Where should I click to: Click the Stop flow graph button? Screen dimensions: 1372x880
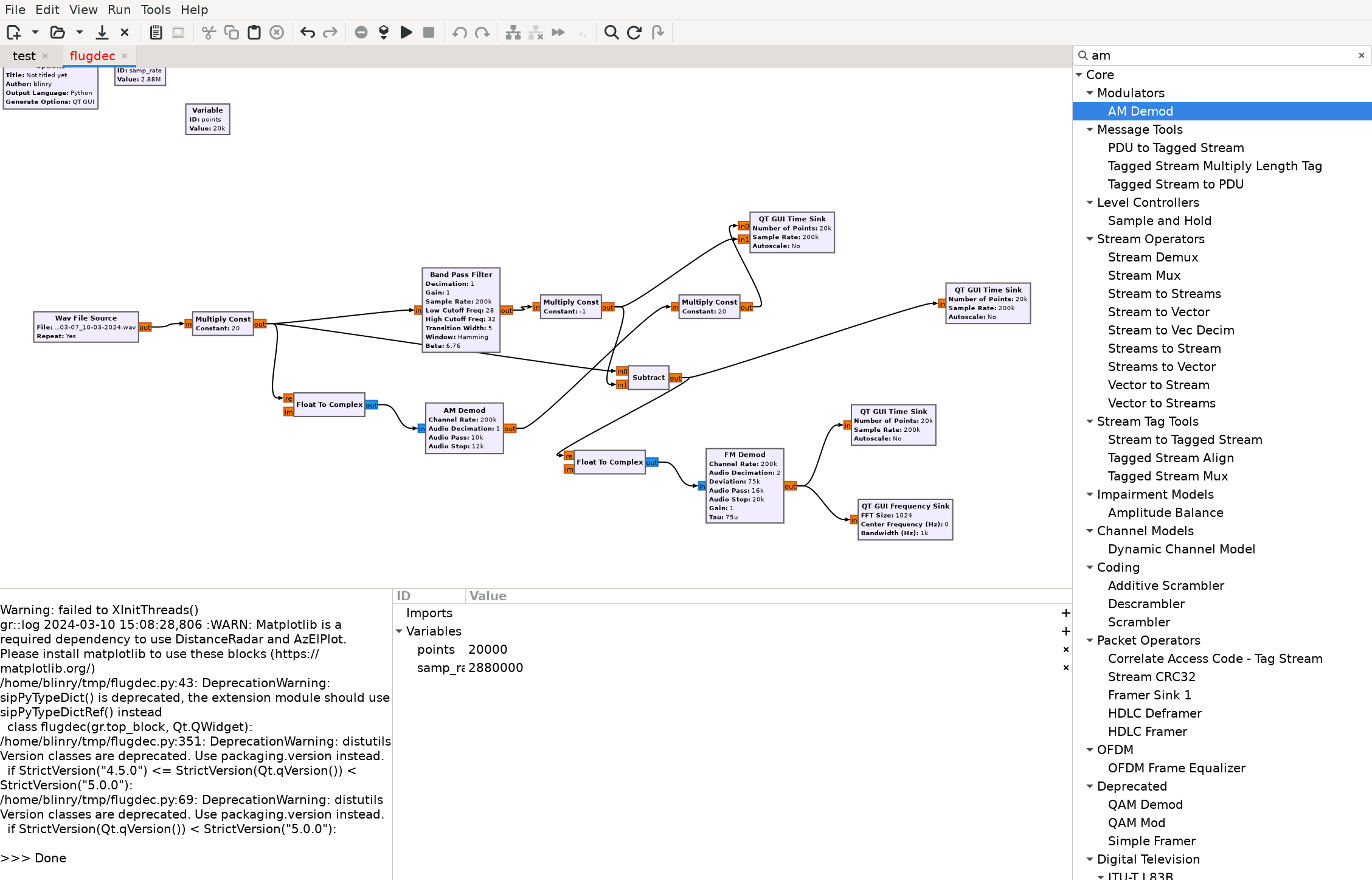point(429,32)
